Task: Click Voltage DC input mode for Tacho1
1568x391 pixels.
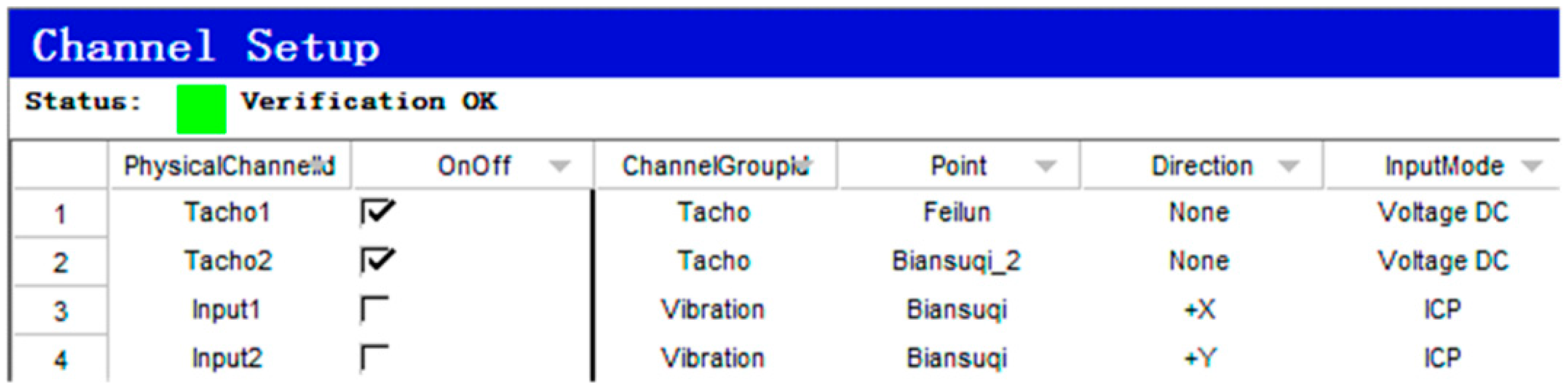Action: 1443,212
